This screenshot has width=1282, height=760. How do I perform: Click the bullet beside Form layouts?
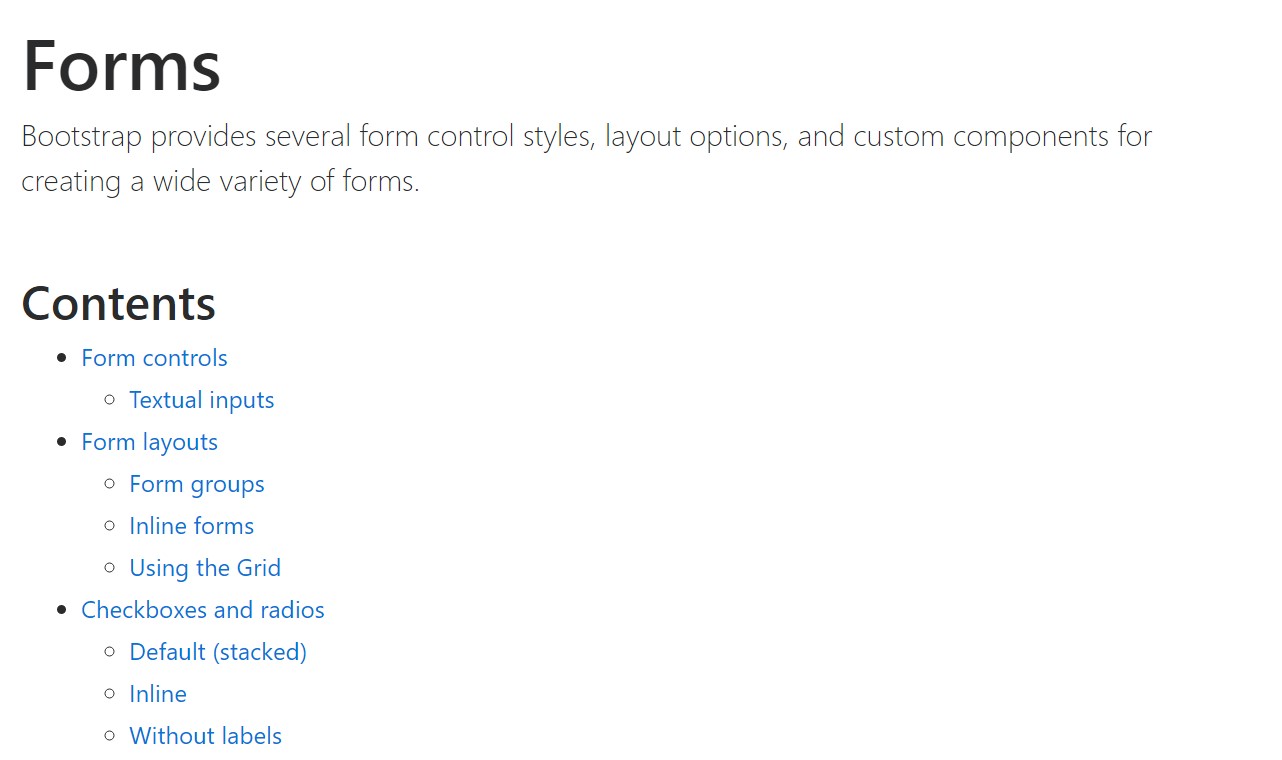tap(63, 442)
